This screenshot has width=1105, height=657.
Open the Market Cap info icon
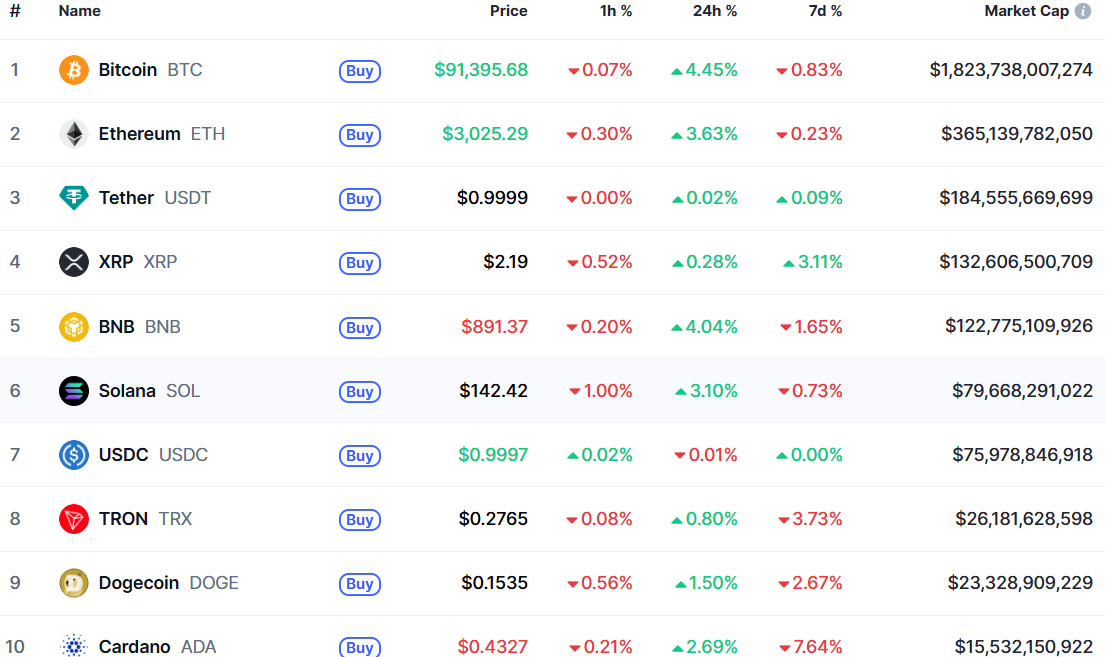1083,11
